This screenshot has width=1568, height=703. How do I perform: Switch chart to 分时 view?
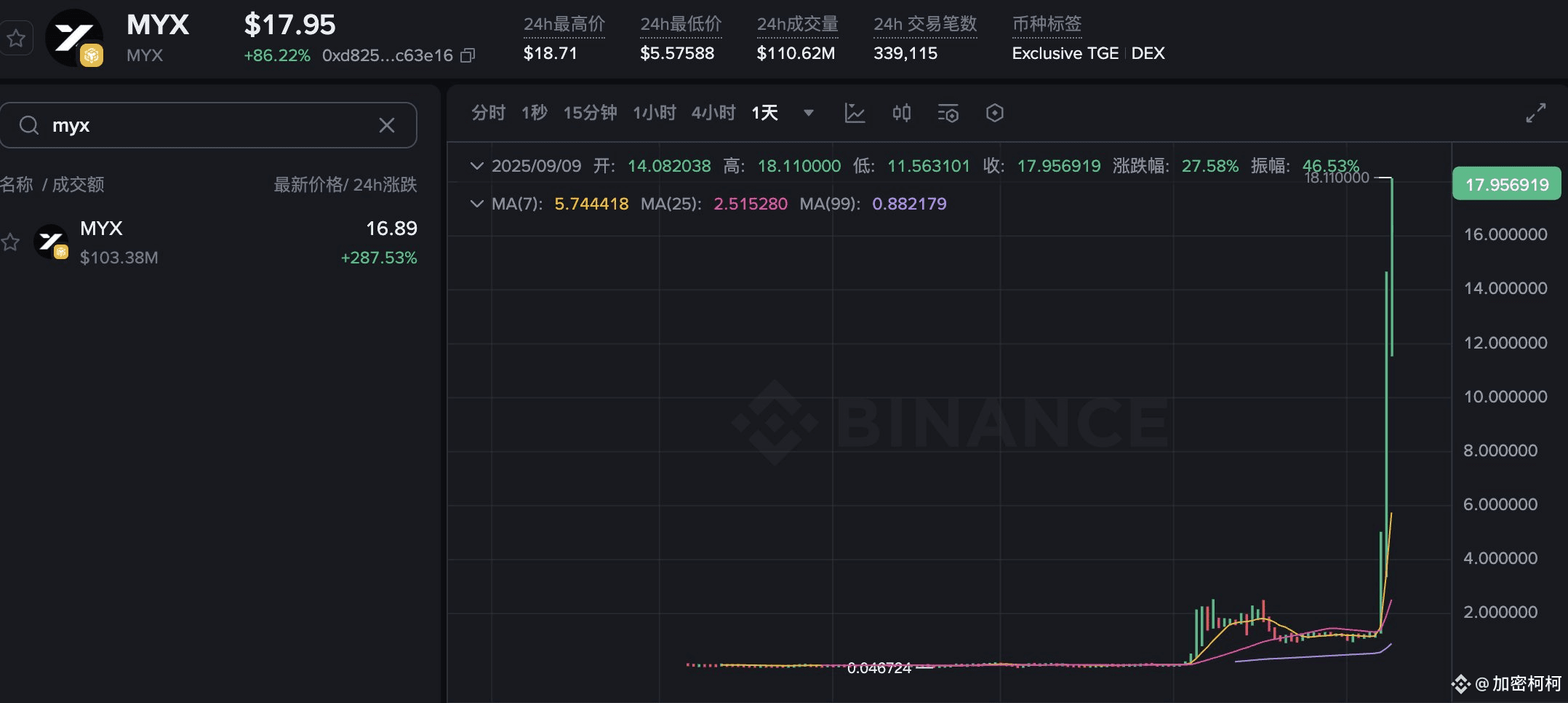click(488, 113)
